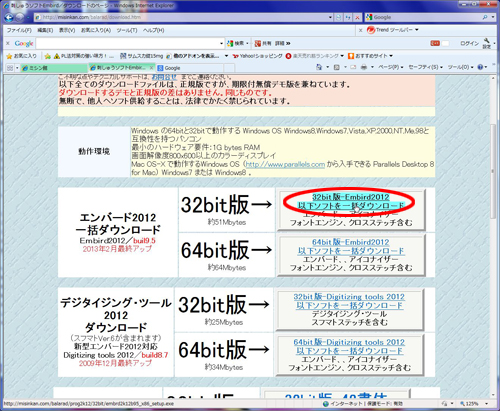
Task: Open the 編集(E) menu
Action: [x=45, y=30]
